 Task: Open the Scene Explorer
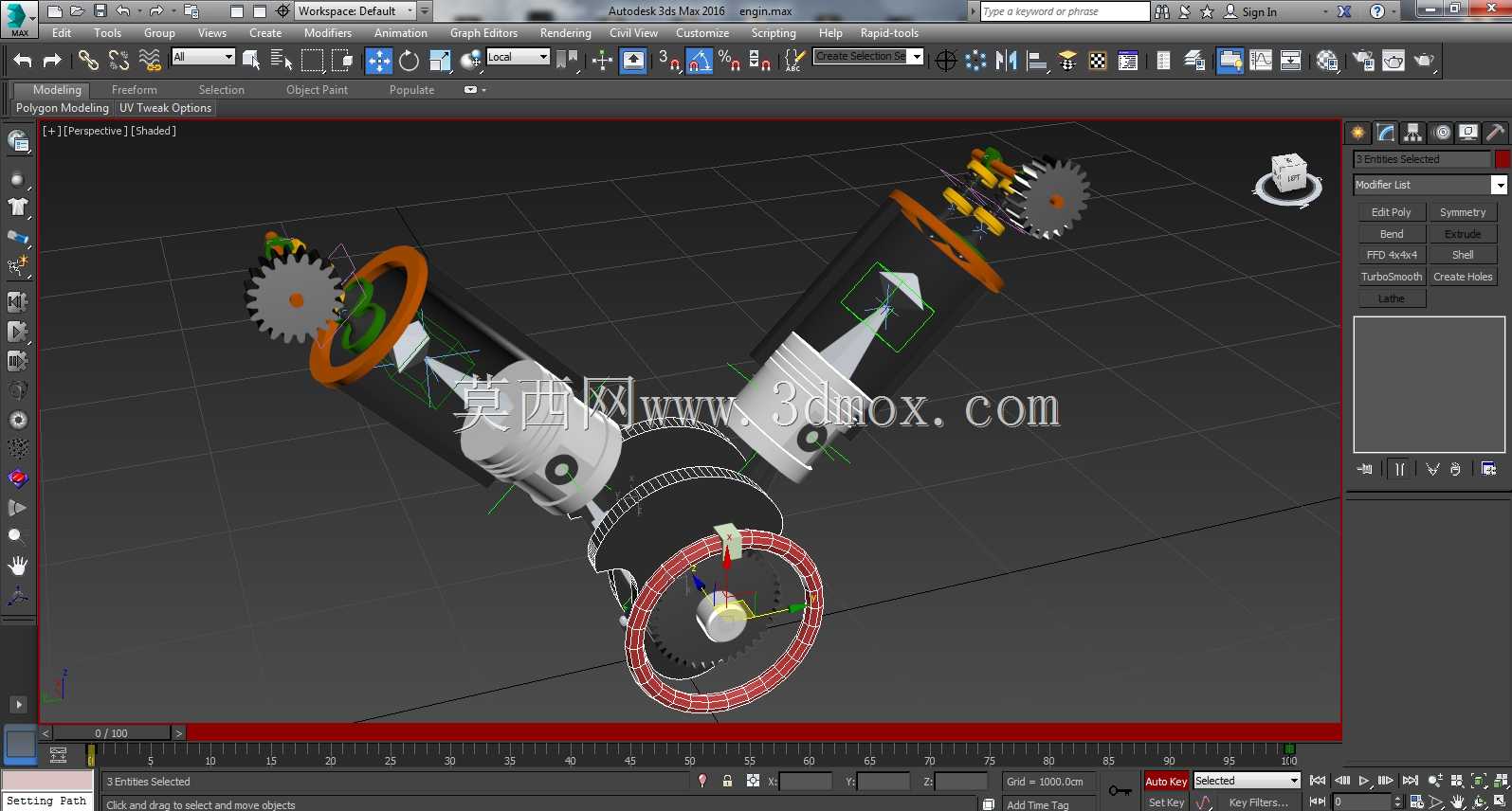point(1163,61)
